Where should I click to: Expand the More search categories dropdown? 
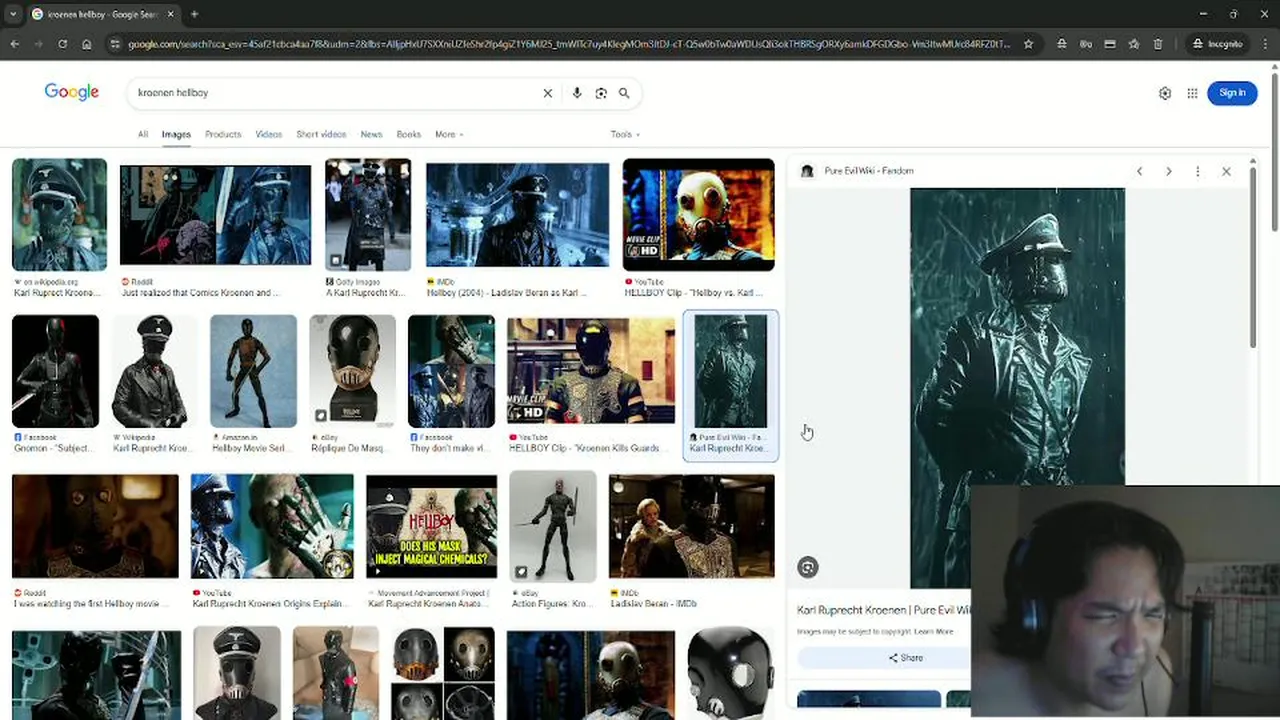click(x=449, y=134)
